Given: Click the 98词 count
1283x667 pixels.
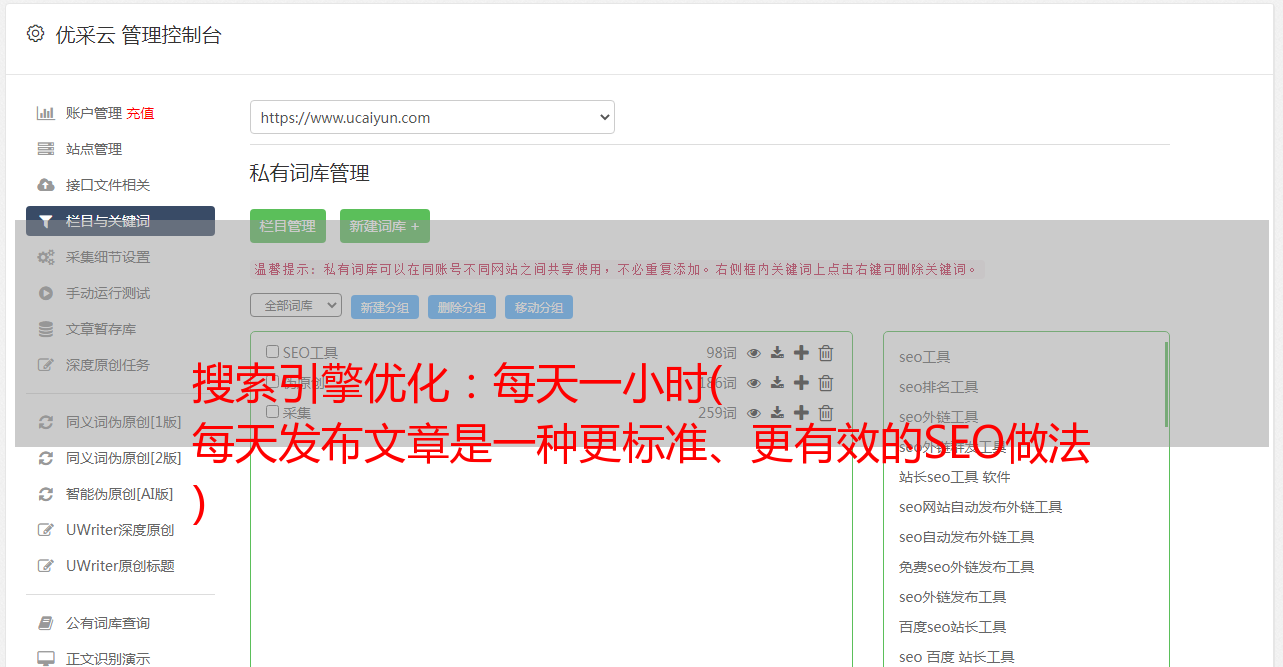Looking at the screenshot, I should tap(721, 353).
